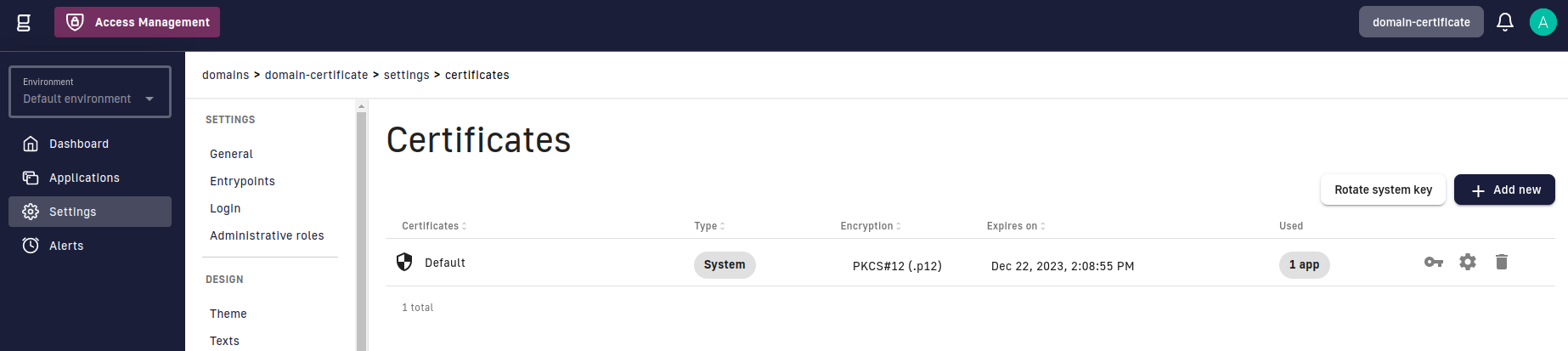Click the Add new certificate button
Image resolution: width=1568 pixels, height=351 pixels.
[1503, 190]
